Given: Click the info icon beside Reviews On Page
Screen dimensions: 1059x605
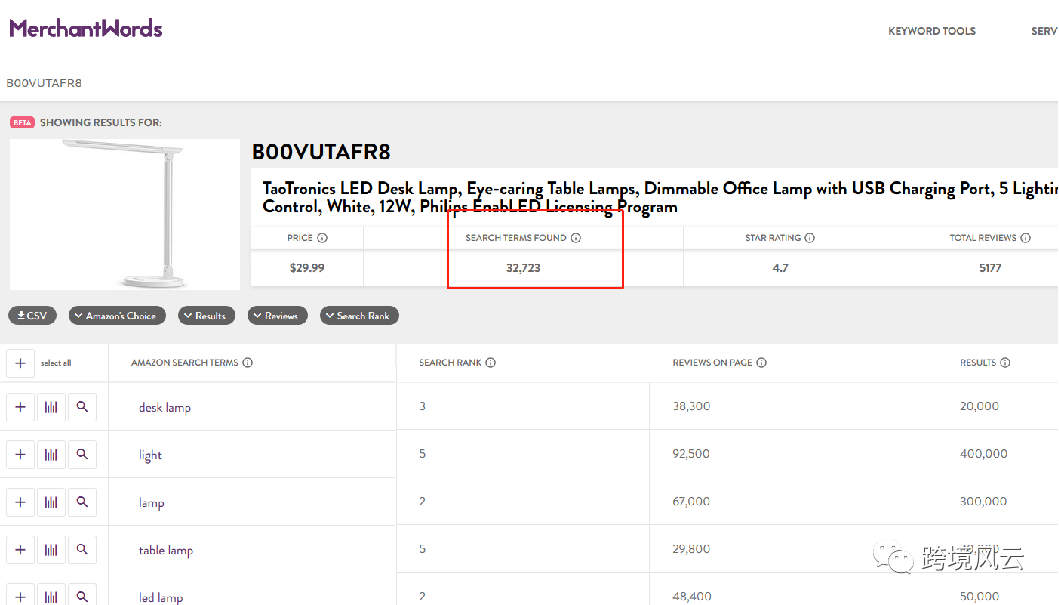Looking at the screenshot, I should click(761, 363).
